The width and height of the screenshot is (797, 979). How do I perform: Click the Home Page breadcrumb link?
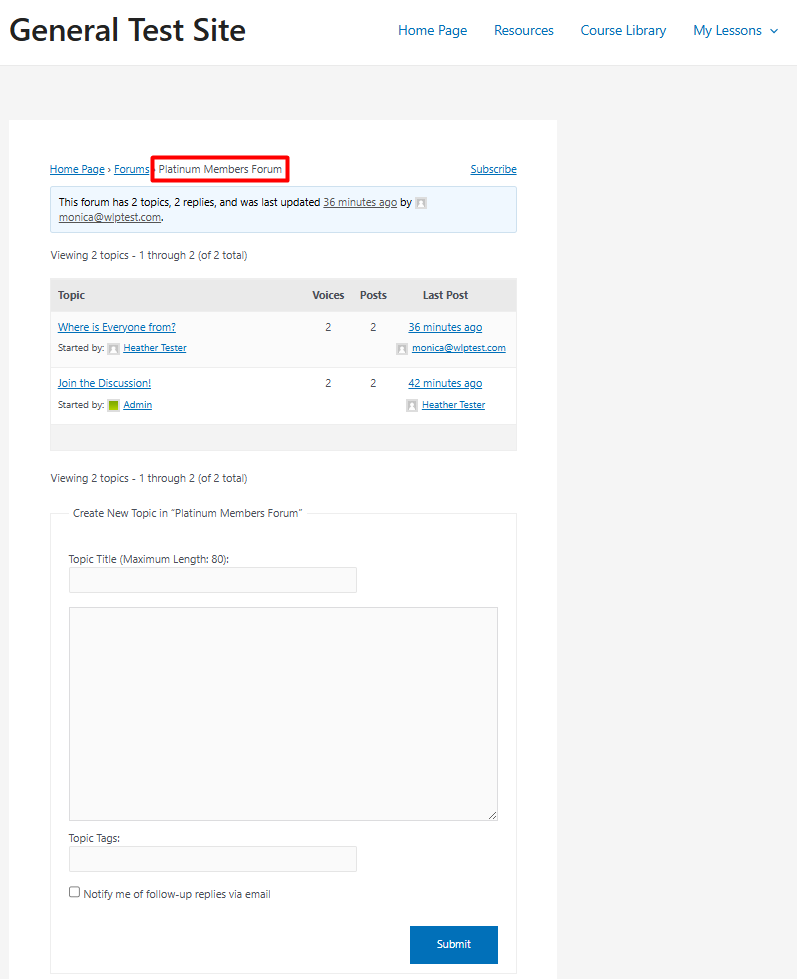(x=77, y=169)
